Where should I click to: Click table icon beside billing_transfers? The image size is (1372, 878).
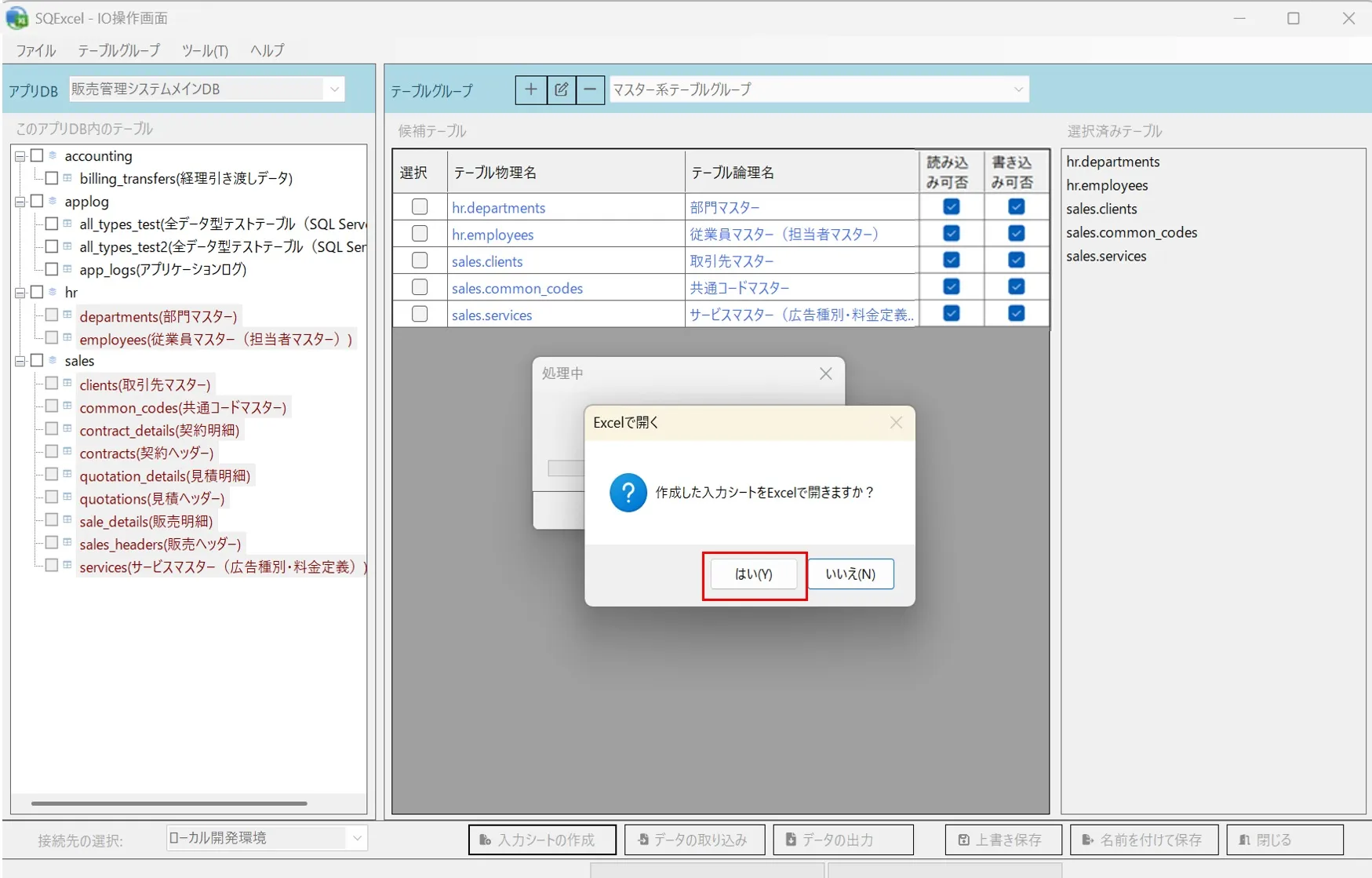[67, 178]
